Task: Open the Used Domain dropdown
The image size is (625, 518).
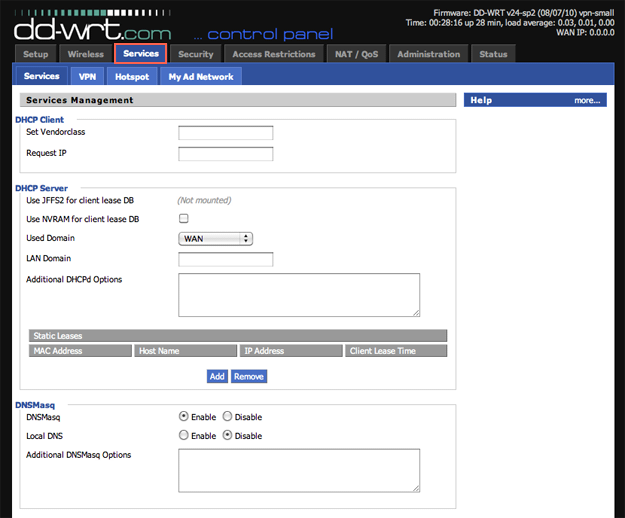Action: point(215,239)
